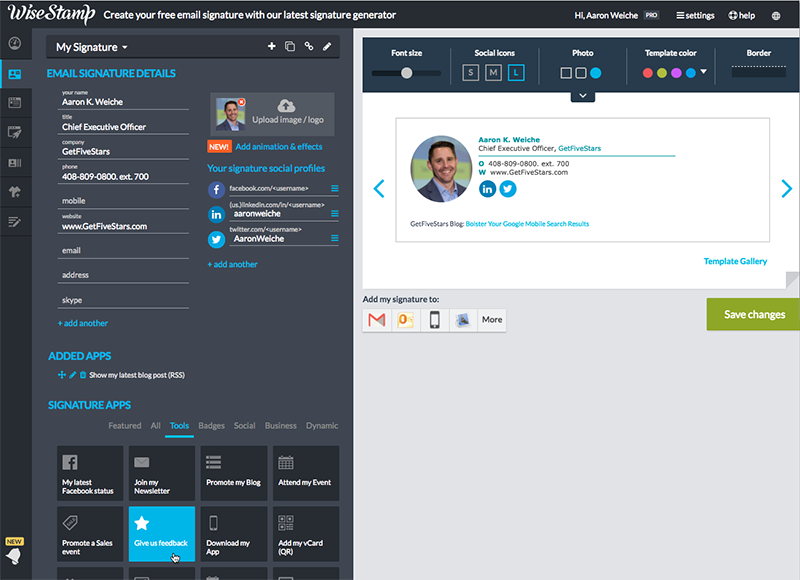
Task: Select the Add my vCard (QR) tile
Action: [306, 534]
